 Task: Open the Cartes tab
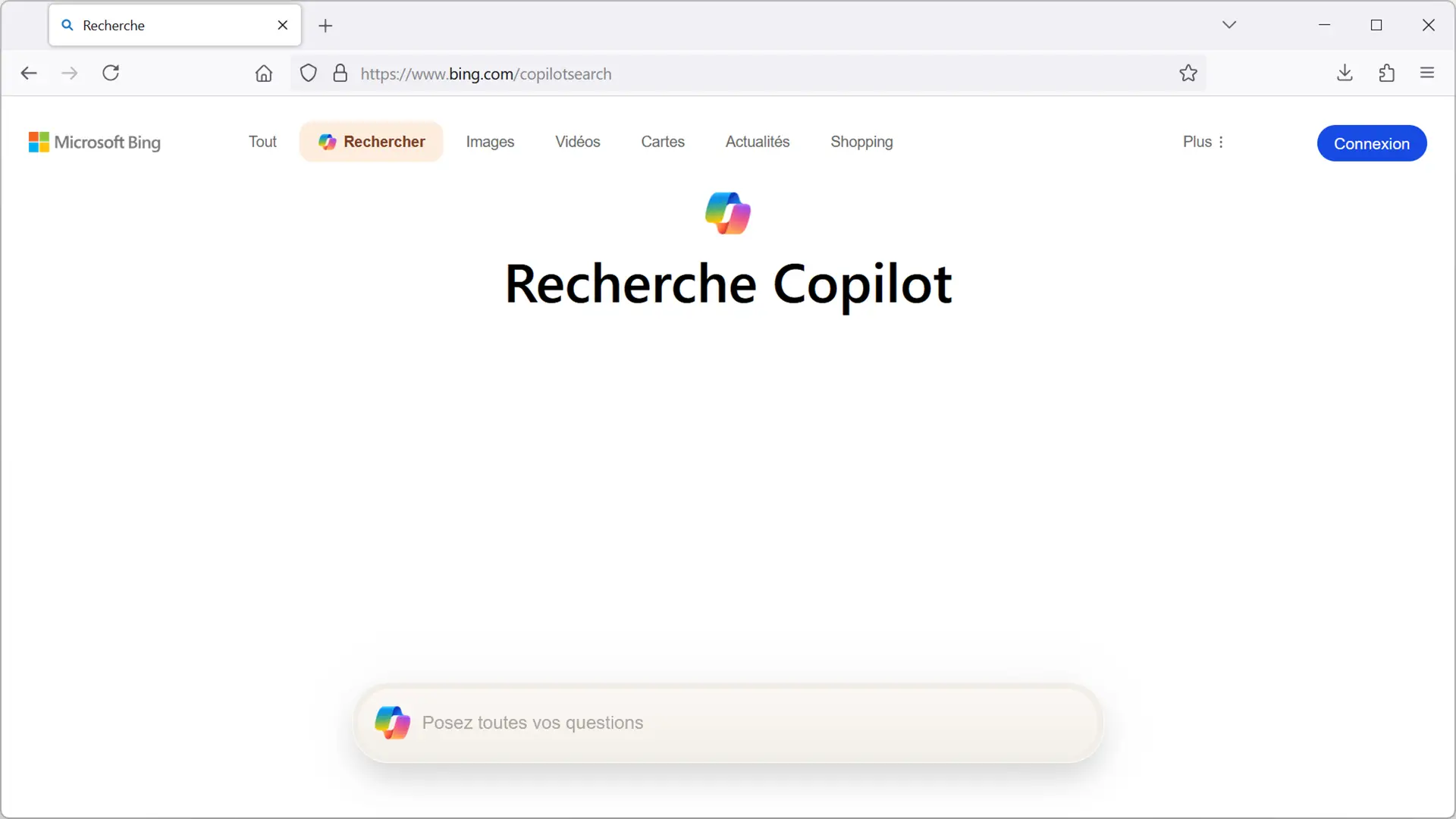click(663, 142)
